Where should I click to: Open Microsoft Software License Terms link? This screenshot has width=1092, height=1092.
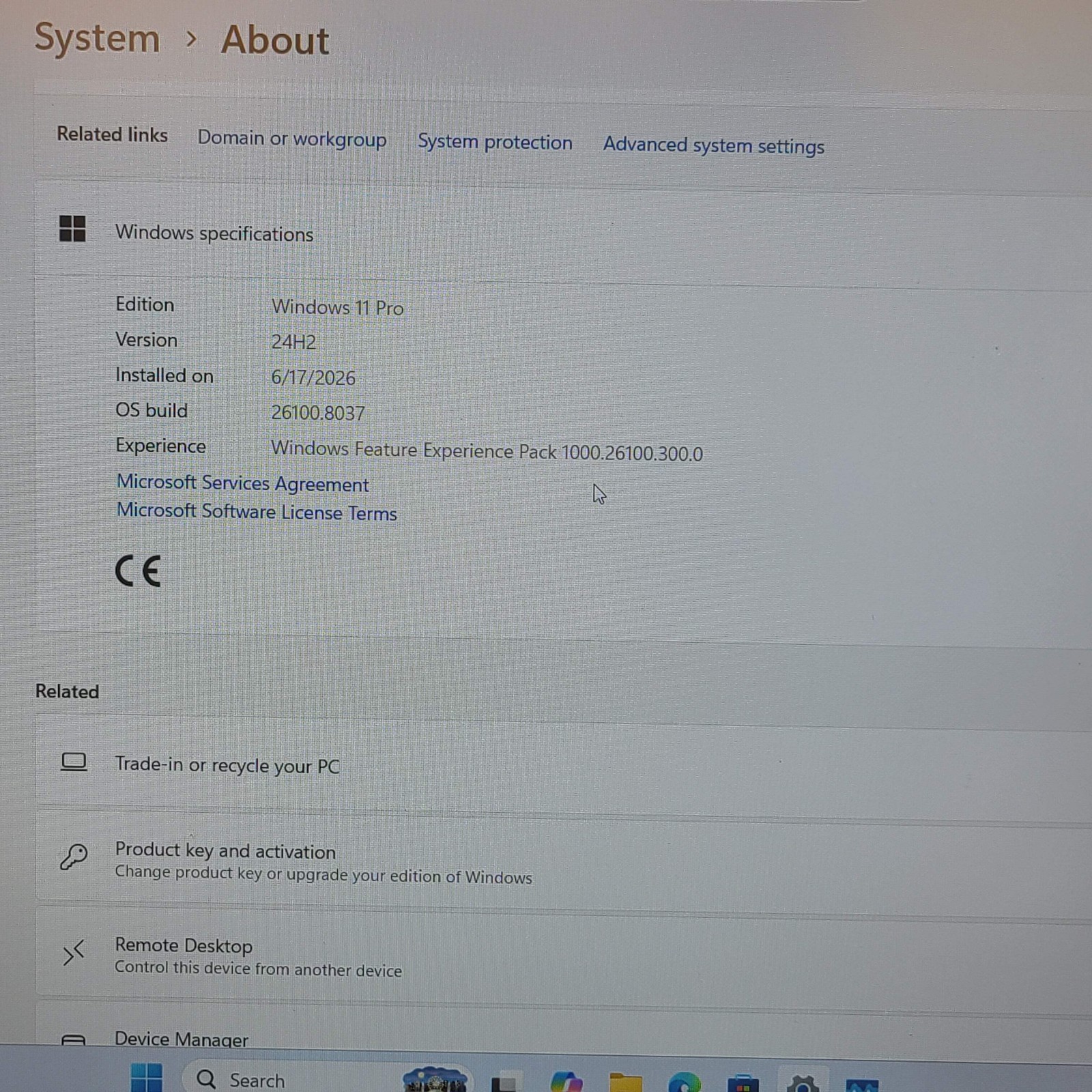click(x=257, y=512)
